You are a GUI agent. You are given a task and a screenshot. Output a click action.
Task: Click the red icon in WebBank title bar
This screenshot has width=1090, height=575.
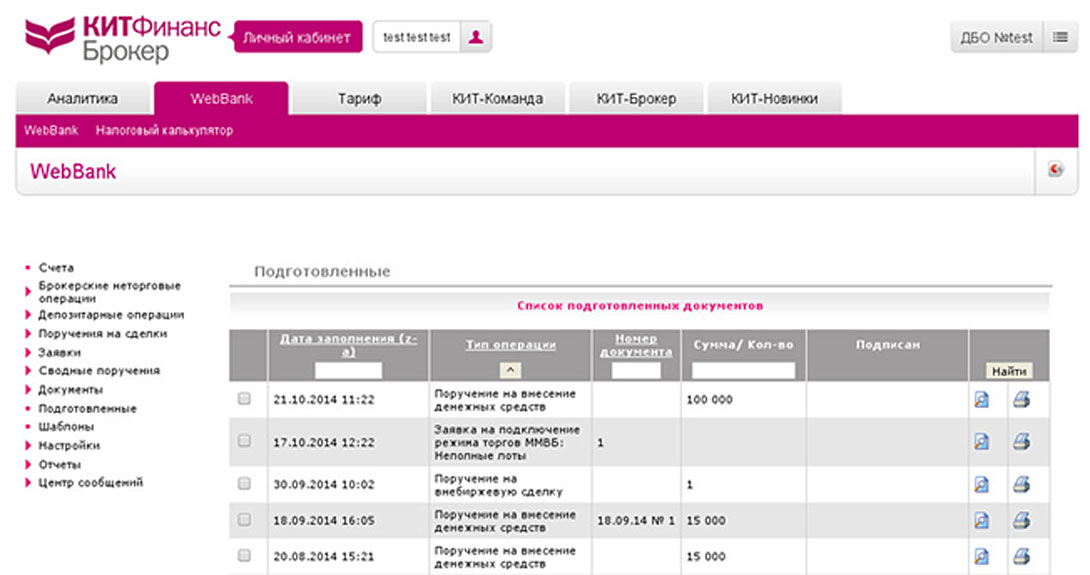click(x=1056, y=170)
